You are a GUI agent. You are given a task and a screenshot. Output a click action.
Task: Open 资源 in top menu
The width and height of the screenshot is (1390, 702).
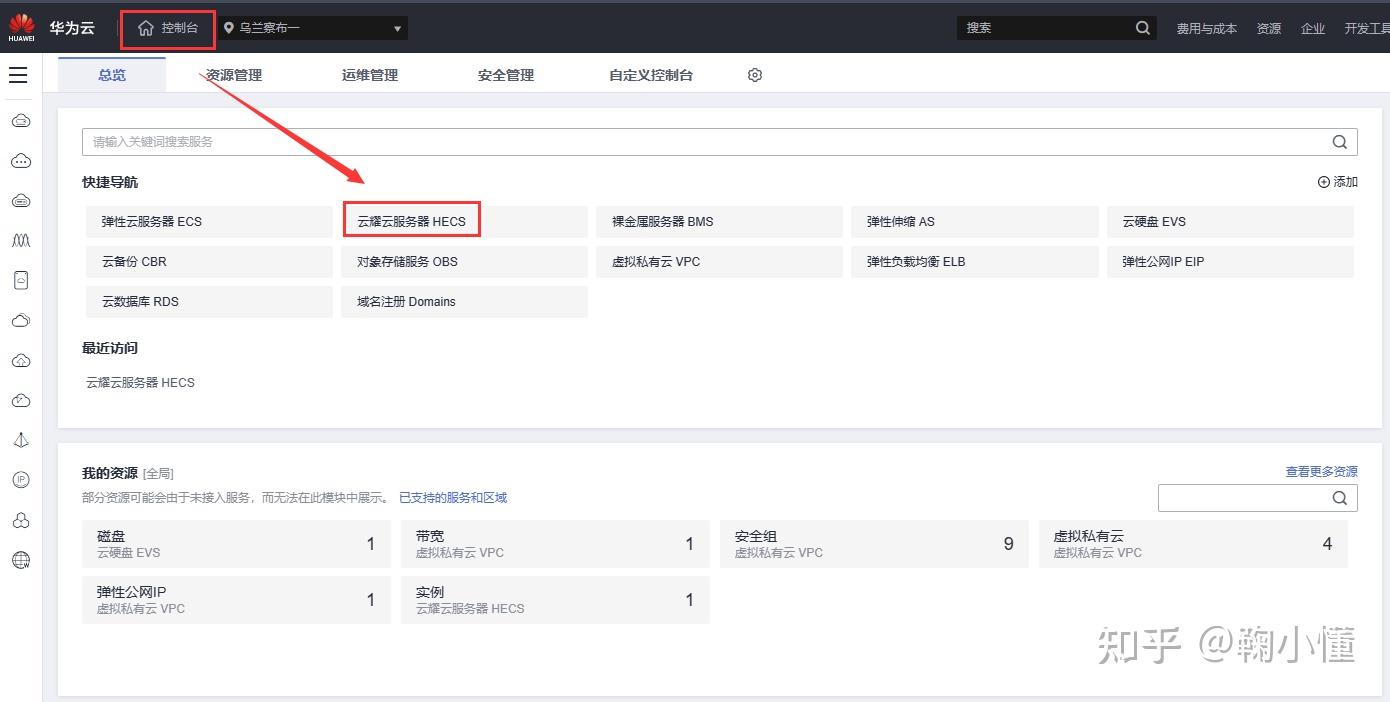click(1269, 29)
